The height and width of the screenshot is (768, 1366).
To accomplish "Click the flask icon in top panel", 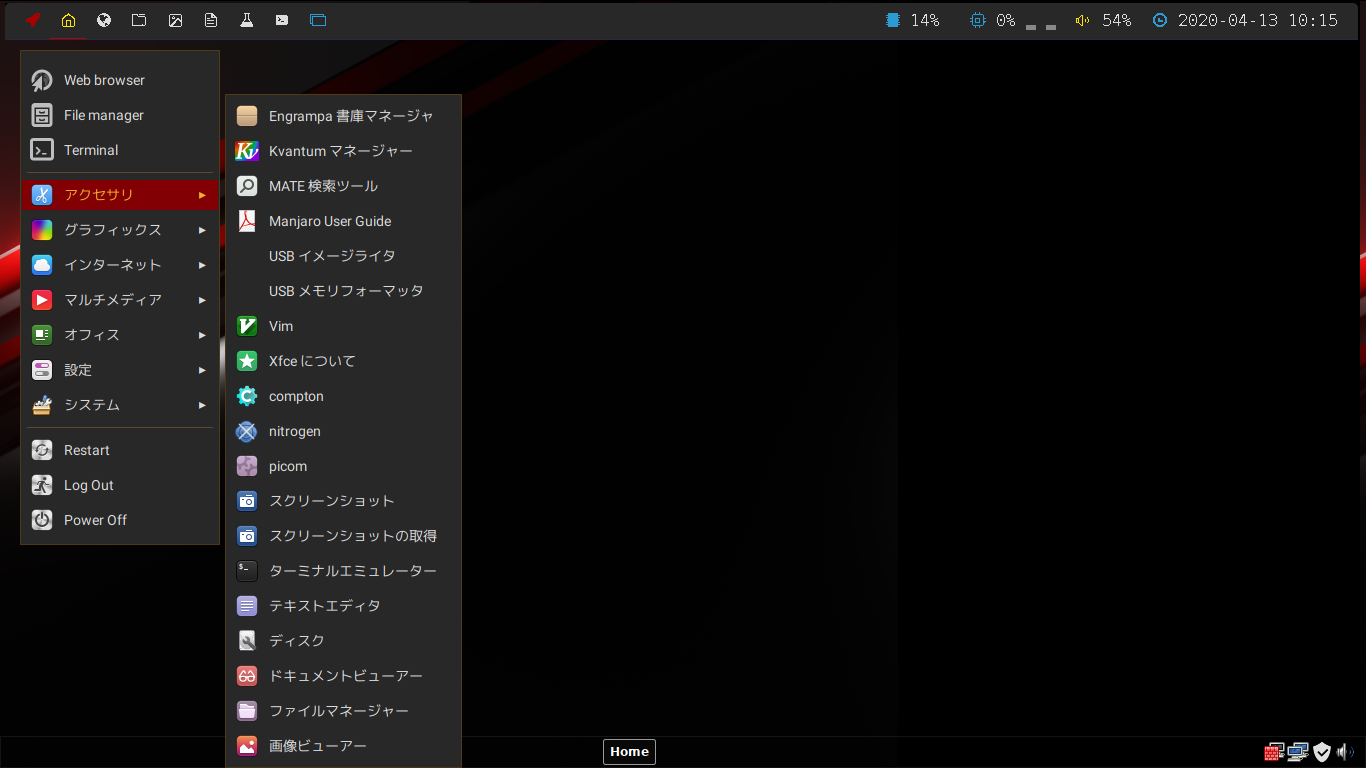I will point(246,20).
